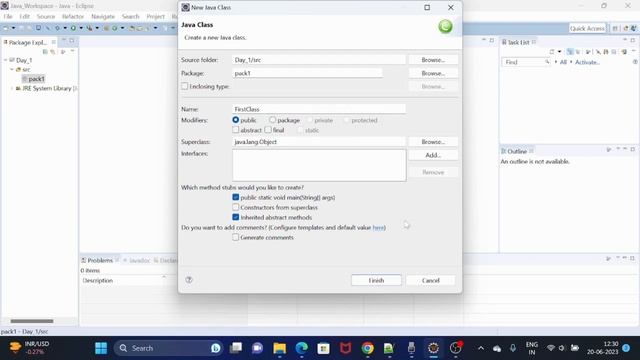Viewport: 640px width, 360px height.
Task: Click the Debug bug icon in Eclipse toolbar
Action: click(x=57, y=28)
